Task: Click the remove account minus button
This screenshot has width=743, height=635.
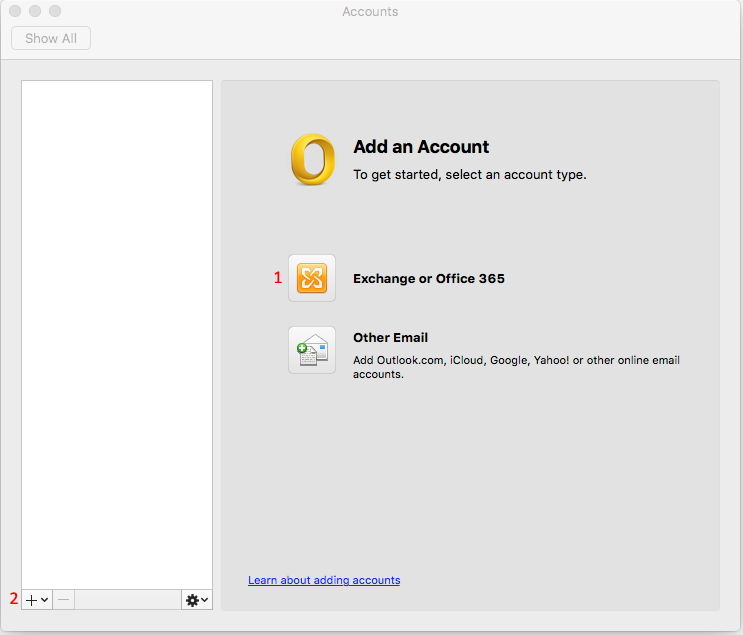Action: (x=63, y=600)
